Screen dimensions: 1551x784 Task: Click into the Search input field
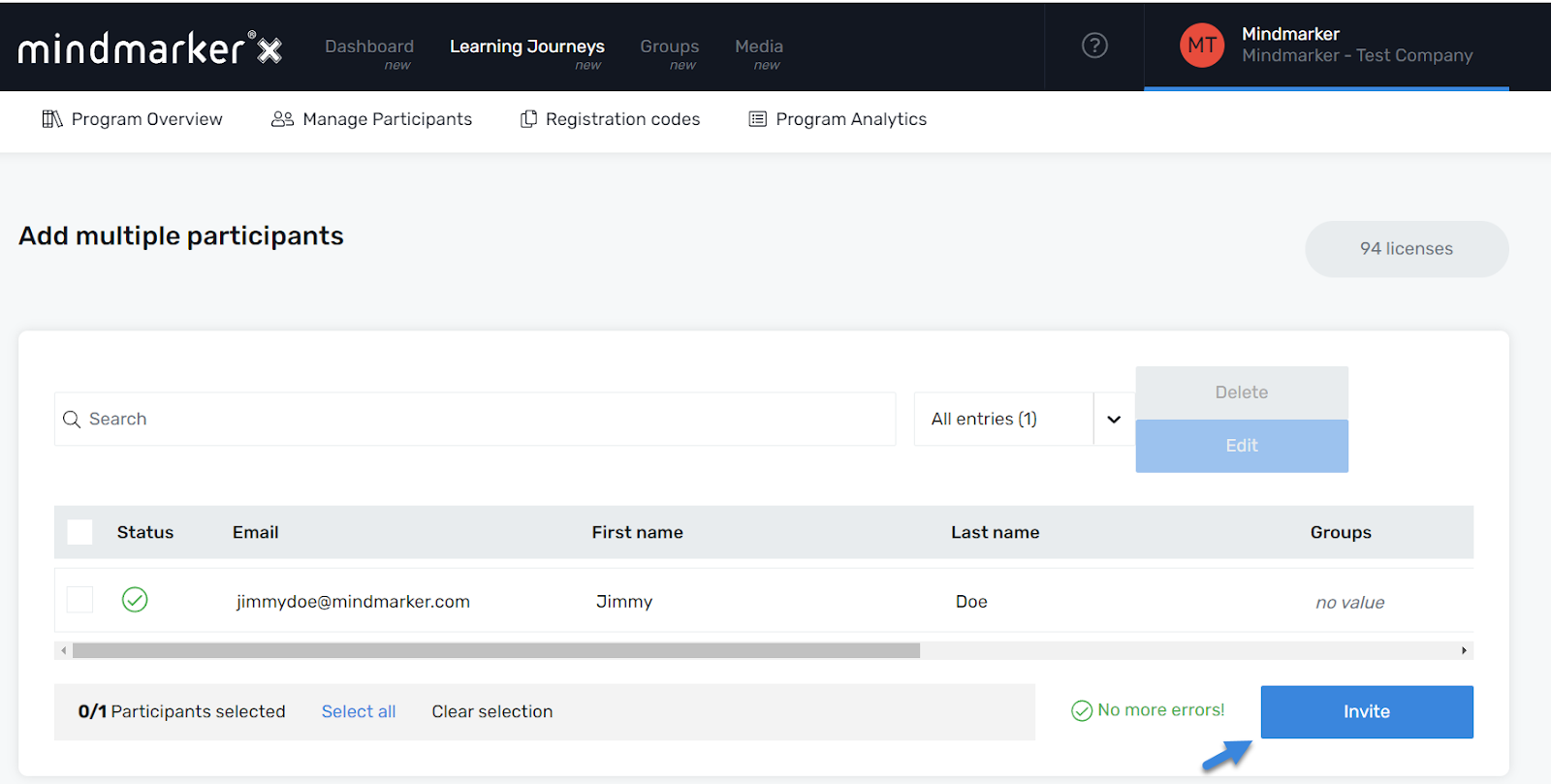(475, 420)
